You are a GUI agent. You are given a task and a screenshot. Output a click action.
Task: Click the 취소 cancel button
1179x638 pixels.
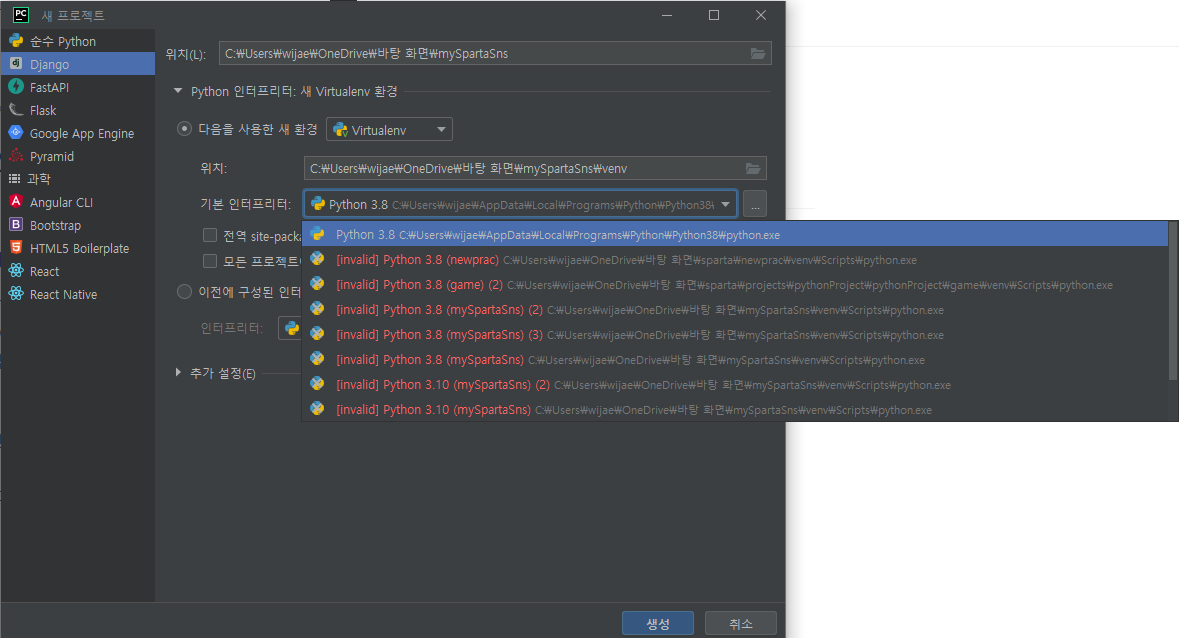(x=741, y=624)
